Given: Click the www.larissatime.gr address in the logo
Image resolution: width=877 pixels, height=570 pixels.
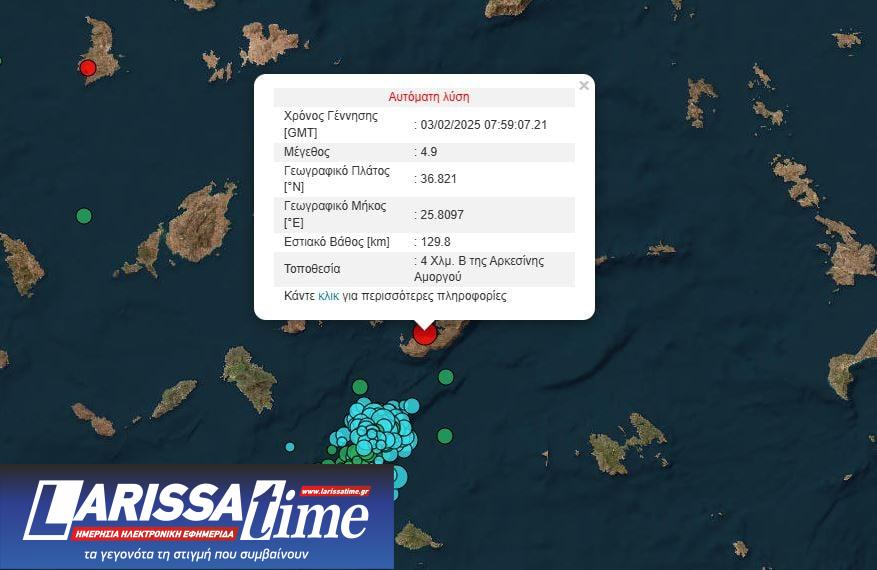Looking at the screenshot, I should click(x=335, y=491).
